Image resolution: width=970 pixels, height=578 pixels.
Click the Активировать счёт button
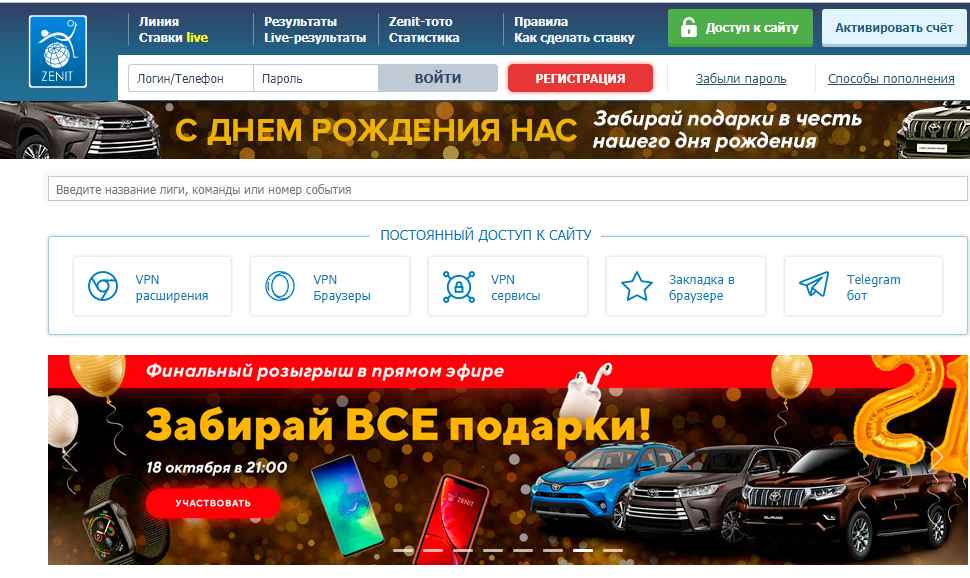click(894, 27)
